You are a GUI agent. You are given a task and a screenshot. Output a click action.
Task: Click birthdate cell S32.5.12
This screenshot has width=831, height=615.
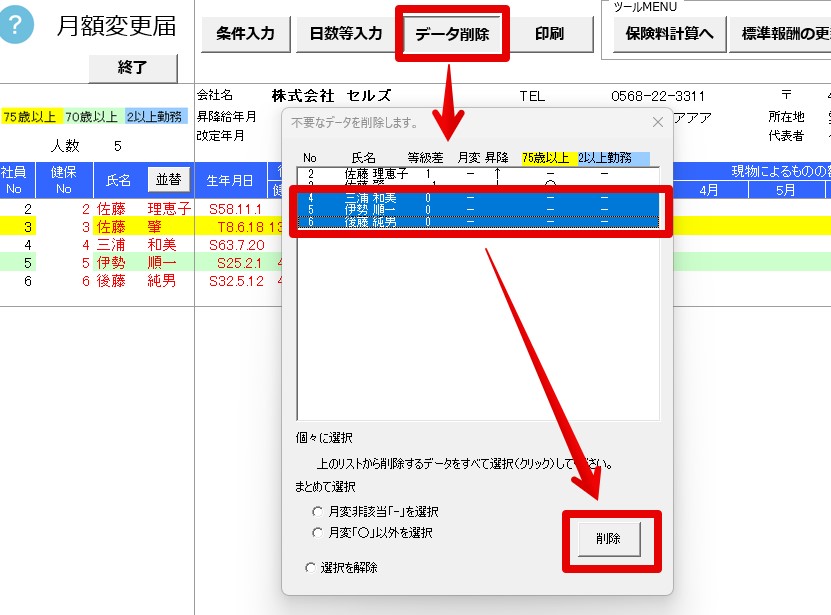tap(236, 281)
